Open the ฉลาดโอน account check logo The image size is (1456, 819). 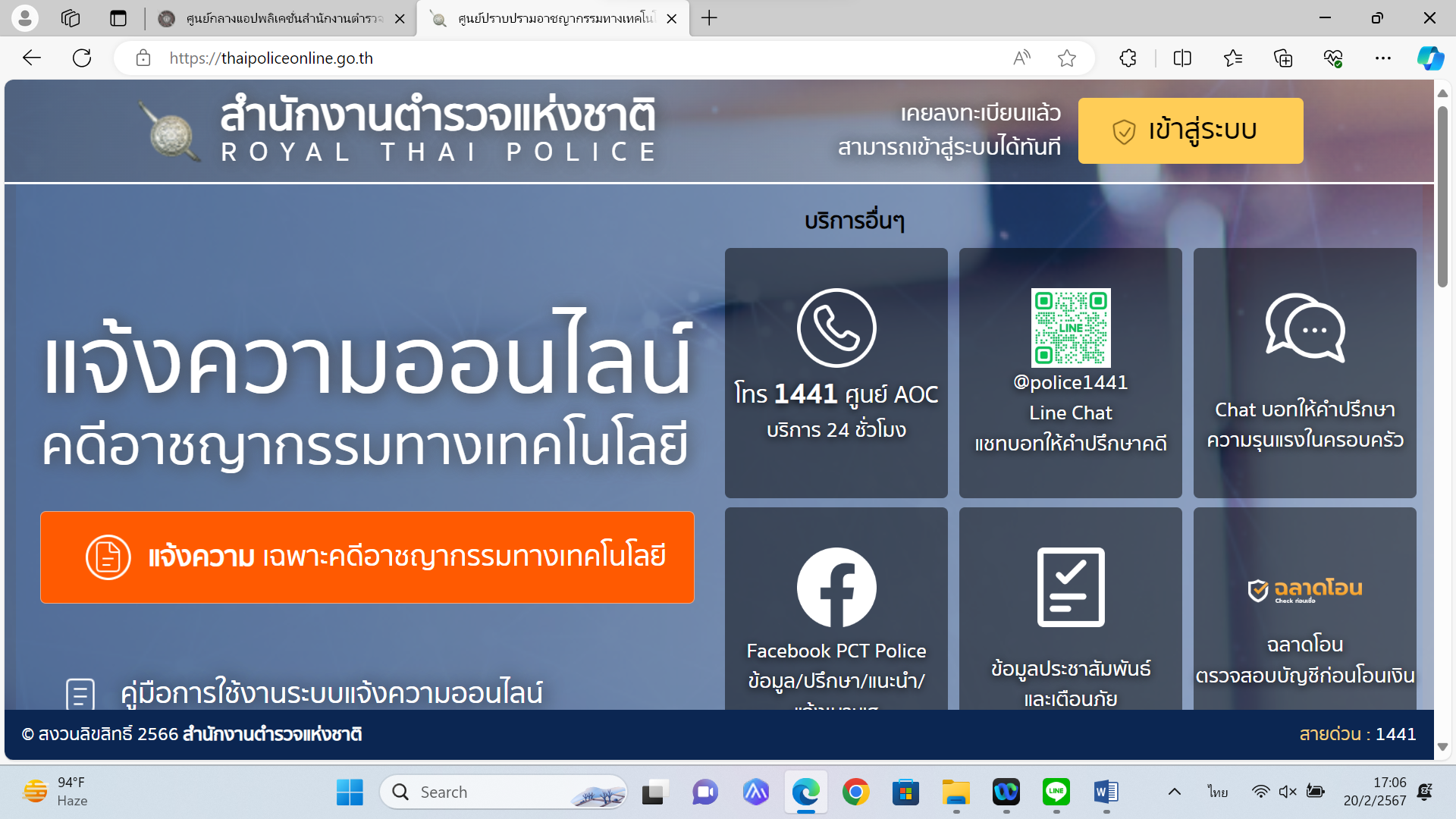pyautogui.click(x=1304, y=590)
